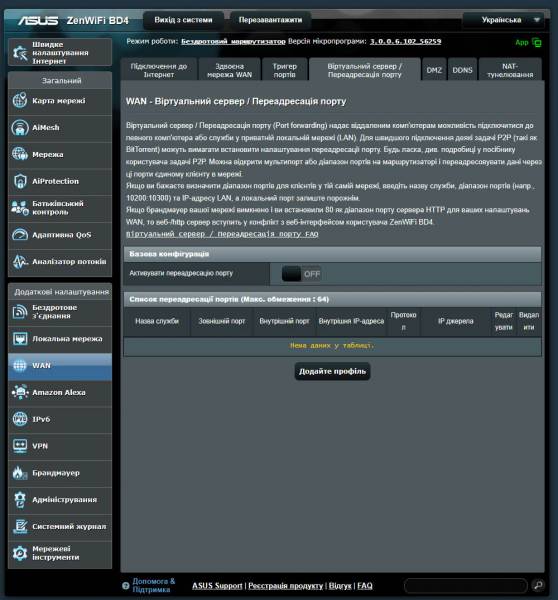558x600 pixels.
Task: Click the Network Map globe icon
Action: click(x=20, y=101)
